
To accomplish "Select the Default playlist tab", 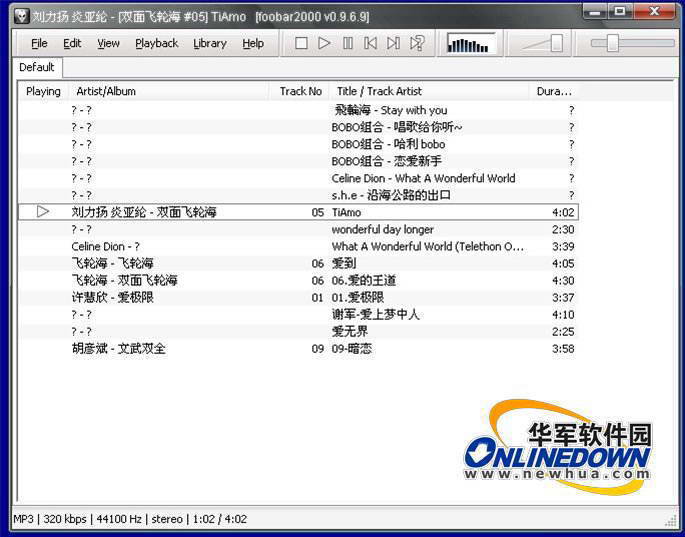I will [x=37, y=67].
